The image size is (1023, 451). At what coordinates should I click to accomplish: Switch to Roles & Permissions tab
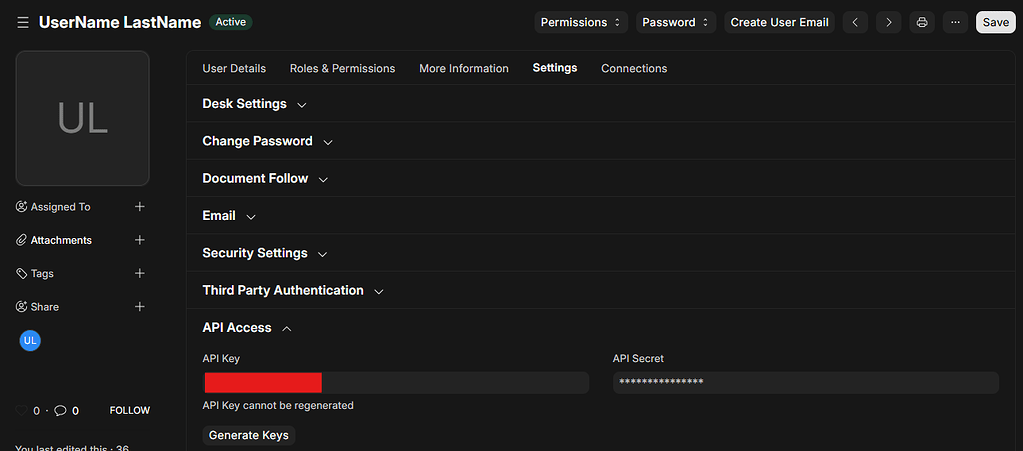342,68
